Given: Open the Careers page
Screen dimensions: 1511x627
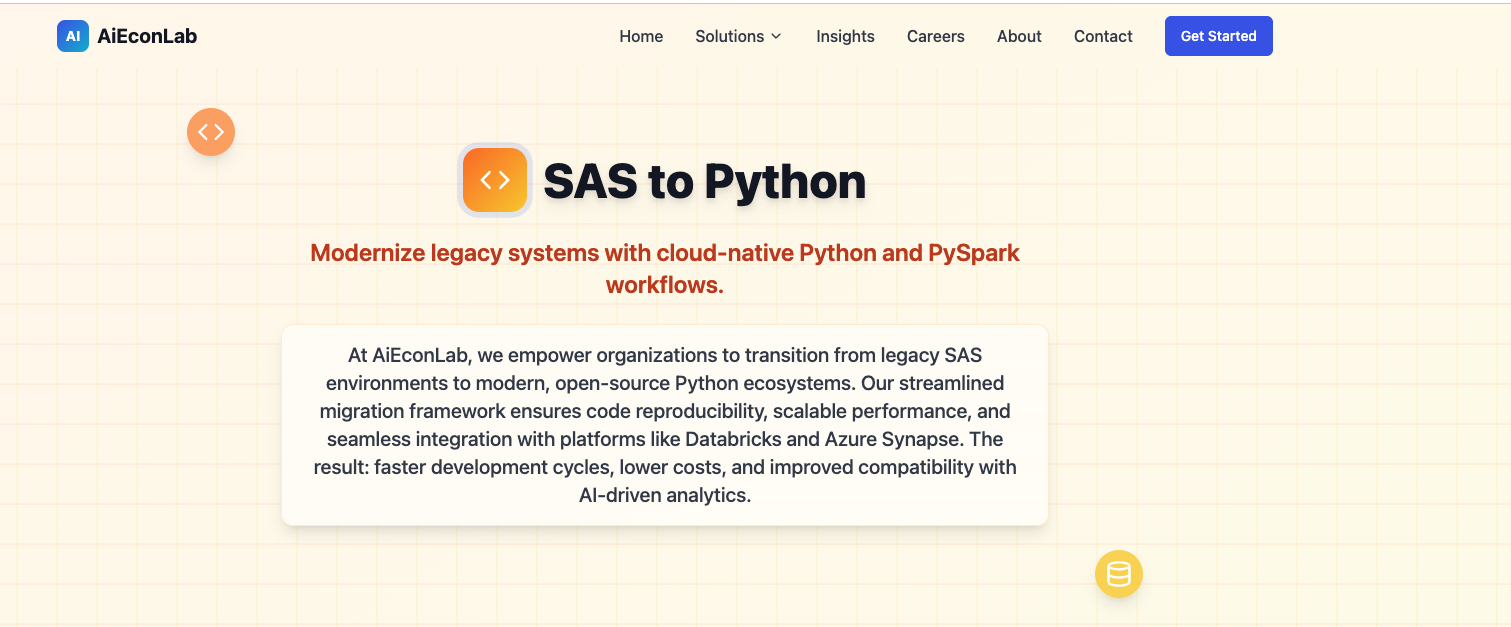Looking at the screenshot, I should (936, 36).
